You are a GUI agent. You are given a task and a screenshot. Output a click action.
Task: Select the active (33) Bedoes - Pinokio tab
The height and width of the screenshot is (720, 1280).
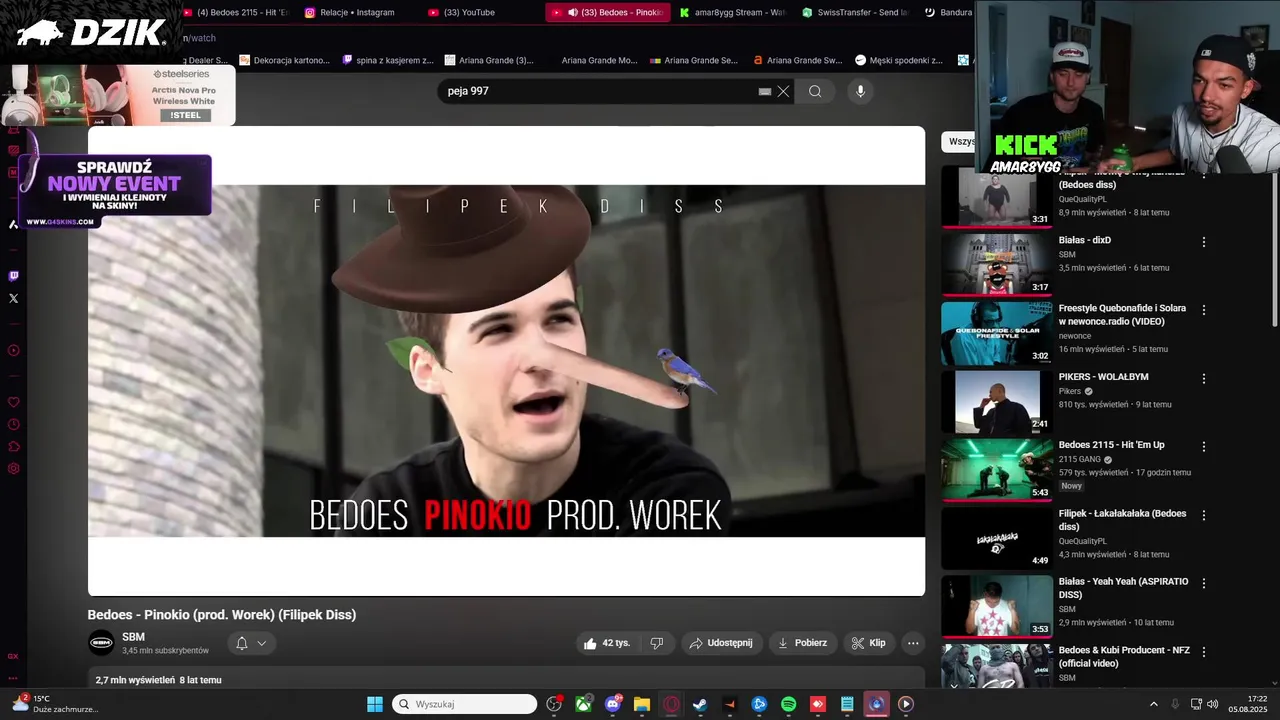[608, 12]
